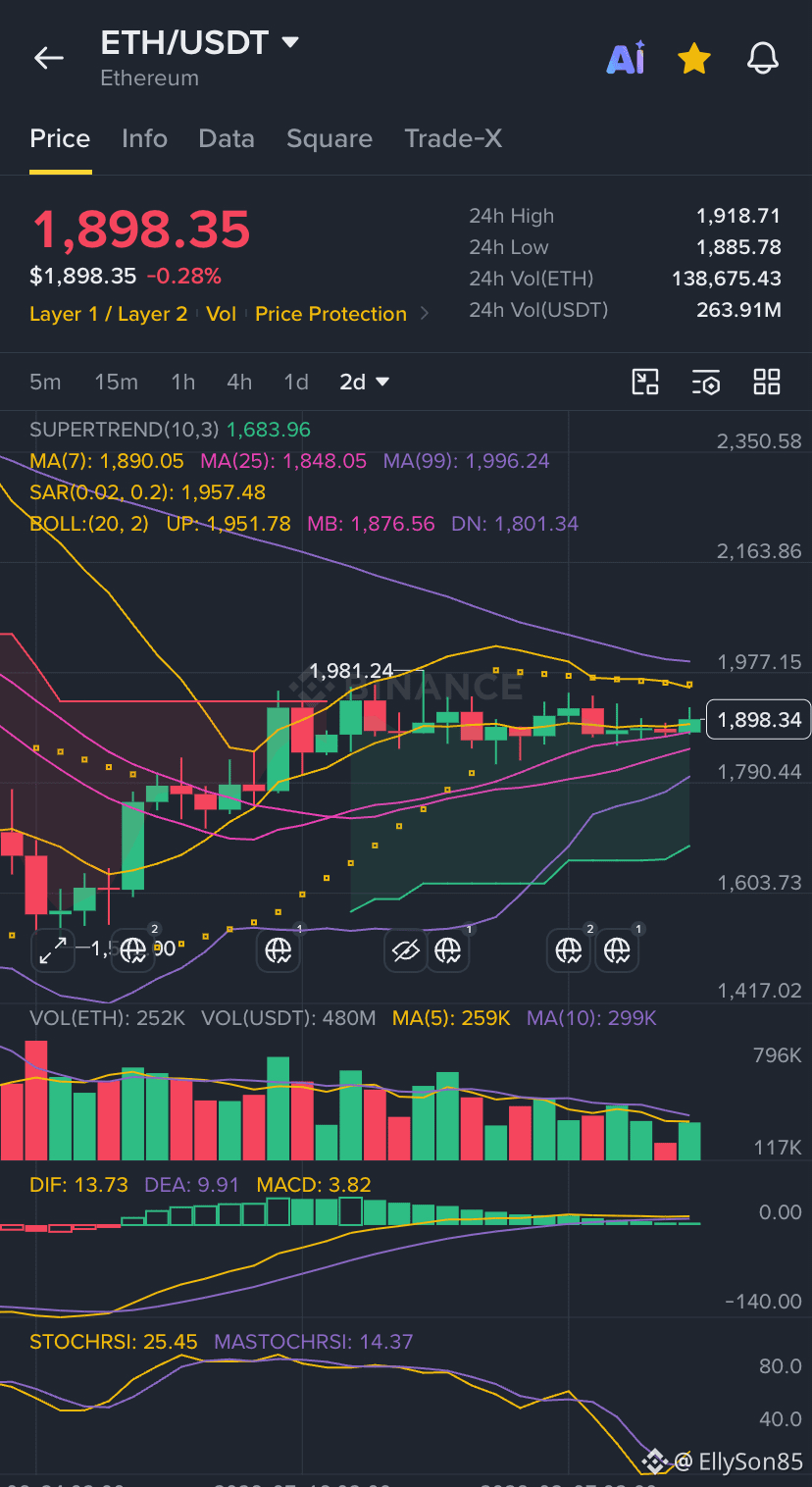Image resolution: width=812 pixels, height=1487 pixels.
Task: Click the MASTOCHRSI: 14.37 label
Action: coord(314,1342)
